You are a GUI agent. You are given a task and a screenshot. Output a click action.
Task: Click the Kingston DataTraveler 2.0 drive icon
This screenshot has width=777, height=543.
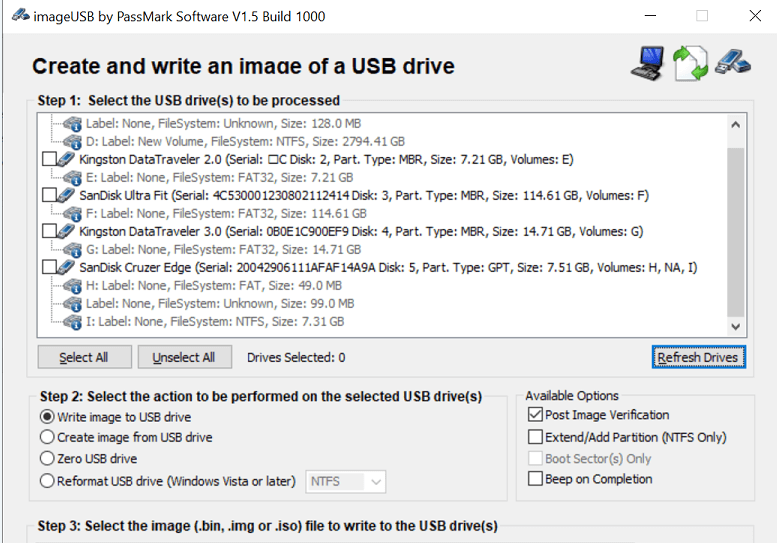pos(67,160)
